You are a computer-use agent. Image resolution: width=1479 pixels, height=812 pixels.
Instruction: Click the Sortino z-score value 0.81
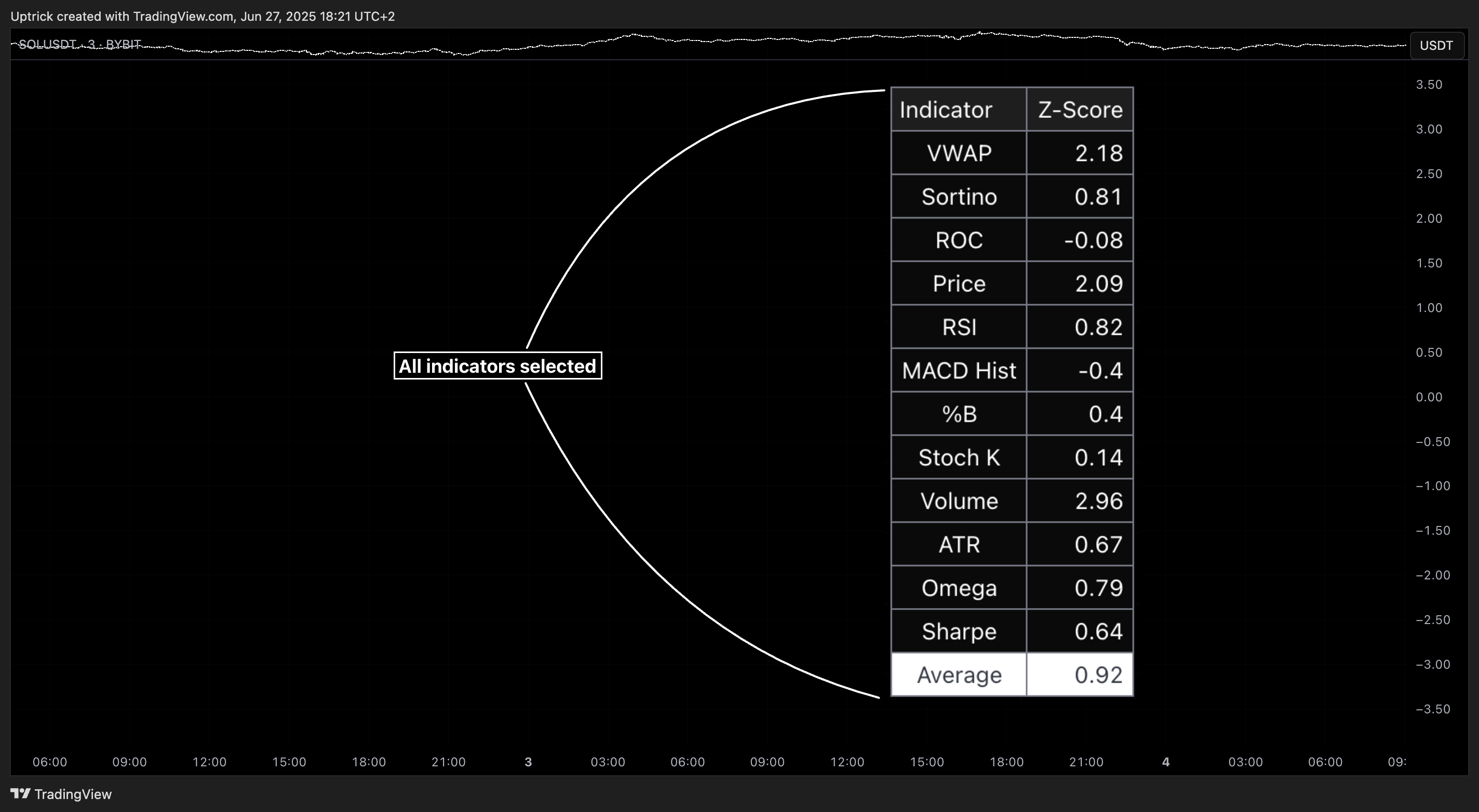click(1080, 197)
